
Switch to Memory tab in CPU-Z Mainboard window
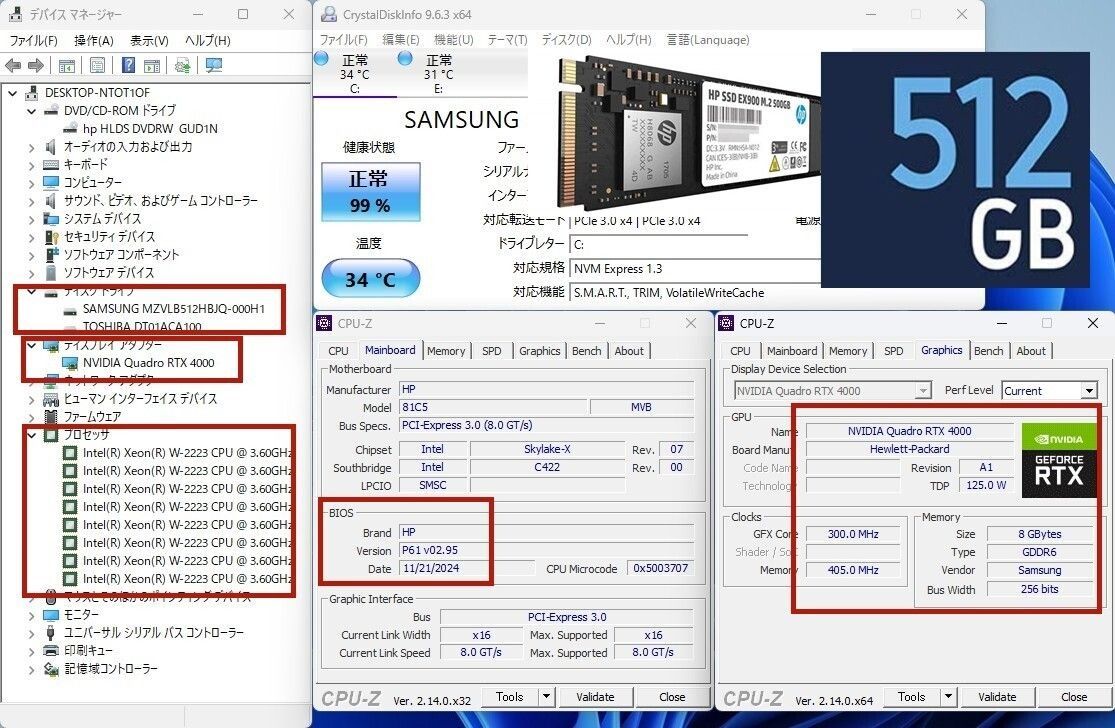(x=446, y=351)
